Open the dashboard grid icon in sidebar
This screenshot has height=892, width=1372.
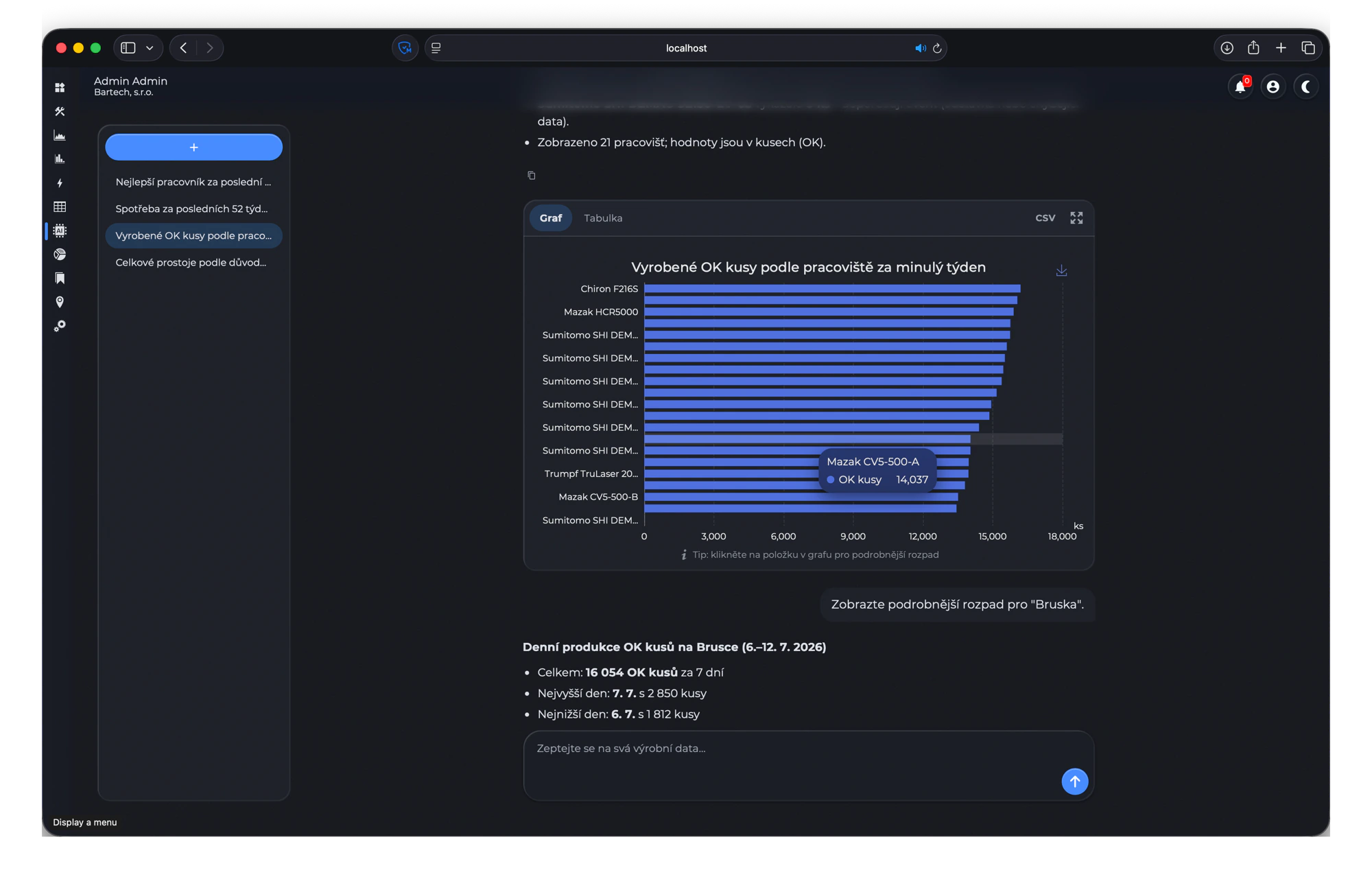[60, 87]
